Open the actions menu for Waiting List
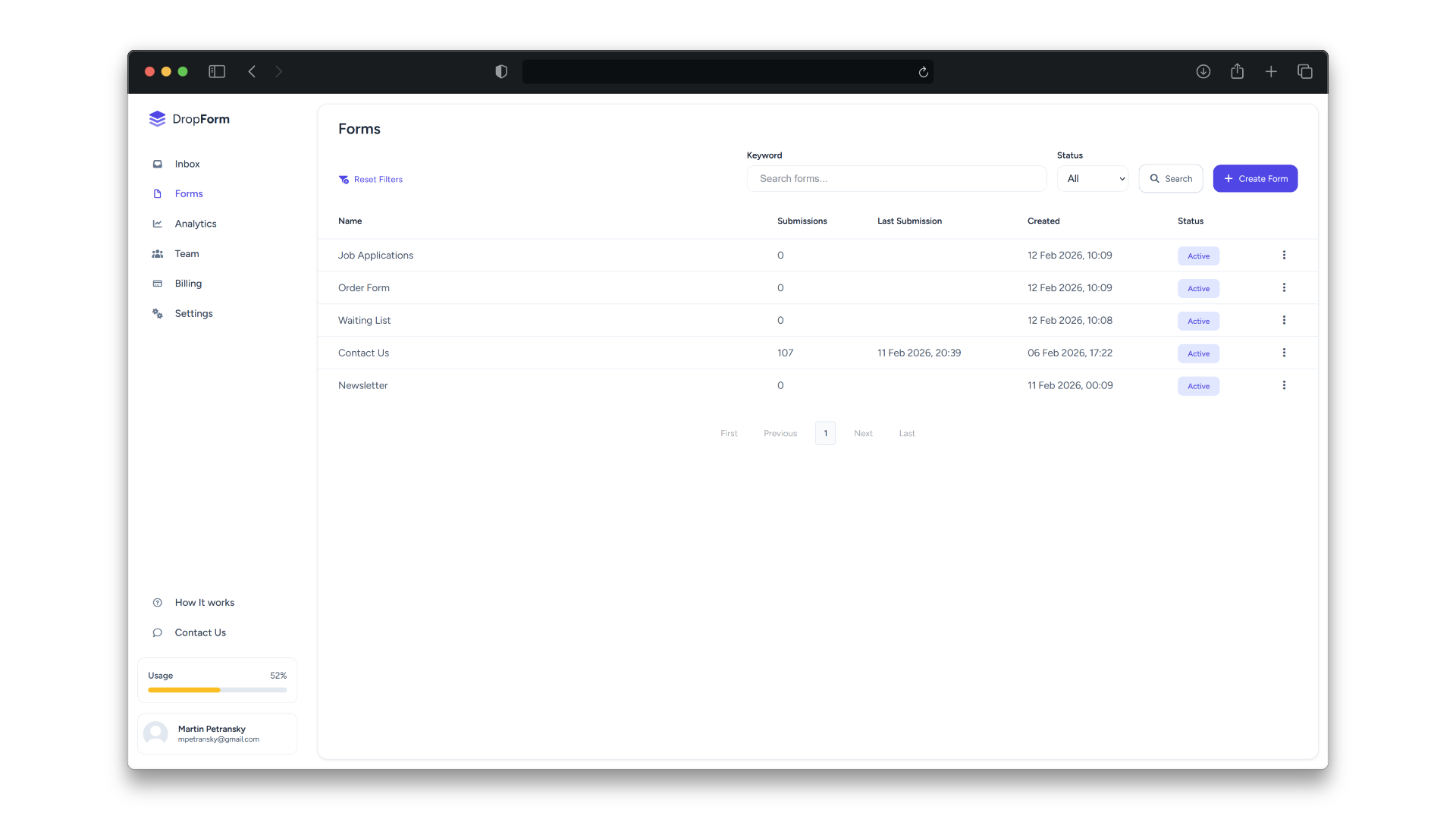Viewport: 1456px width, 819px height. 1284,320
